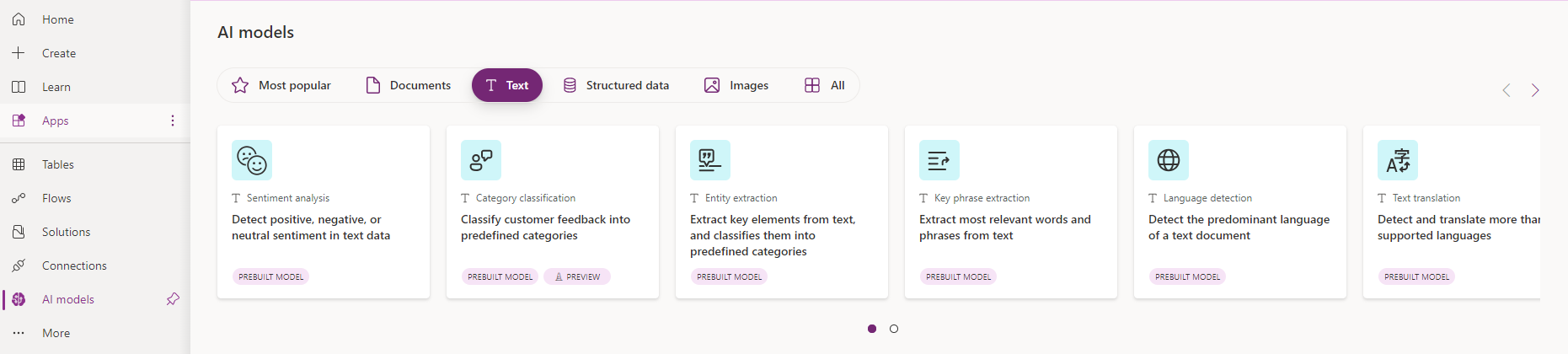Click the Category classification card icon

pos(481,160)
